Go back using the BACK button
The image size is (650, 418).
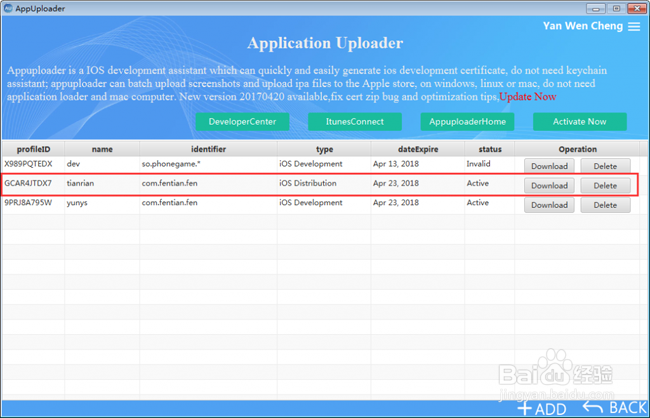click(614, 408)
